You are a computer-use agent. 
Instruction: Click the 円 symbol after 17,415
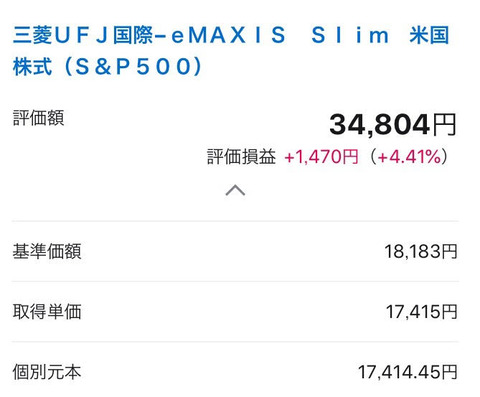point(449,312)
